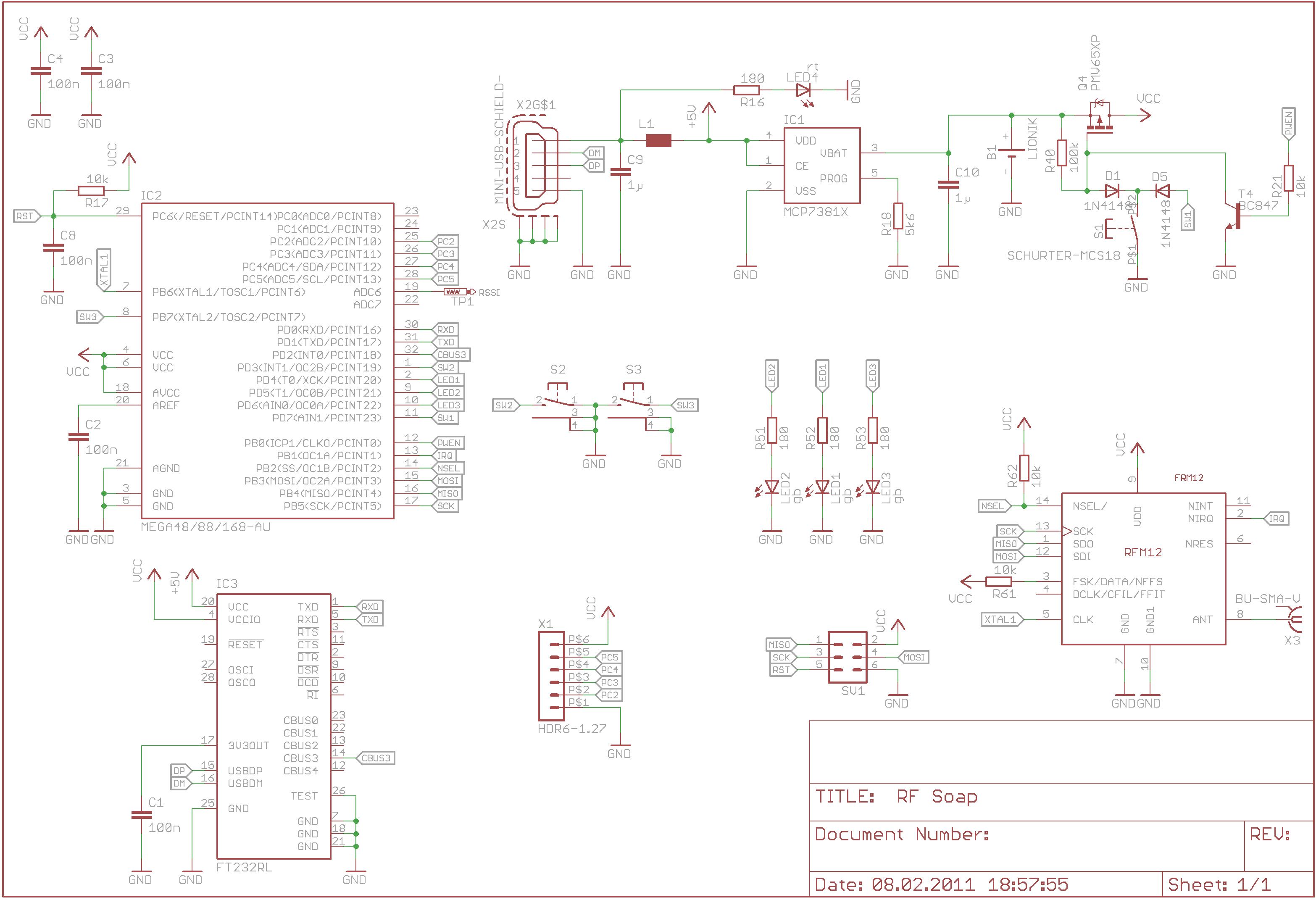Click the MOSI label at SV1 header

[x=913, y=658]
